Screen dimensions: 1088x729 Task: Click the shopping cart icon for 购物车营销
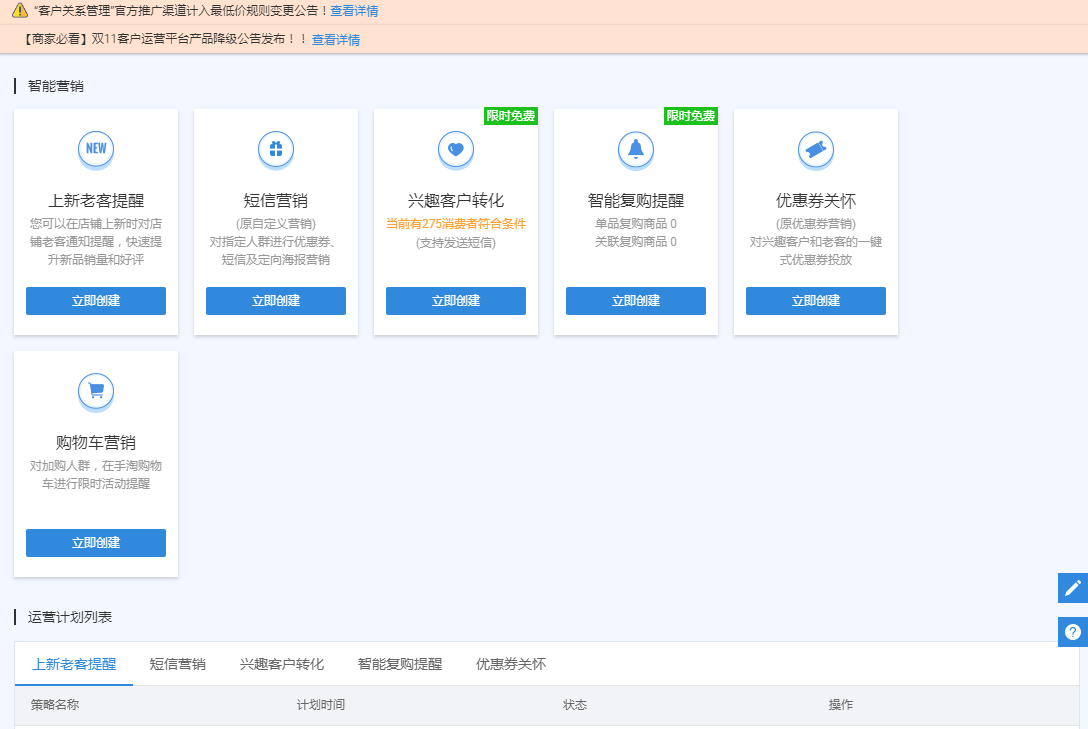96,391
